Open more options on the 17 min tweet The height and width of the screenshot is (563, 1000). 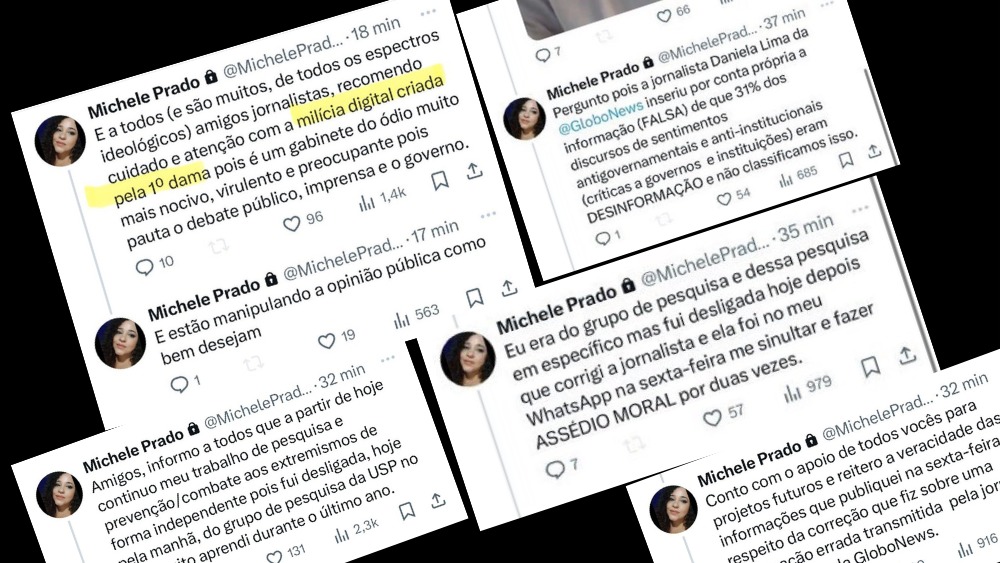coord(488,216)
